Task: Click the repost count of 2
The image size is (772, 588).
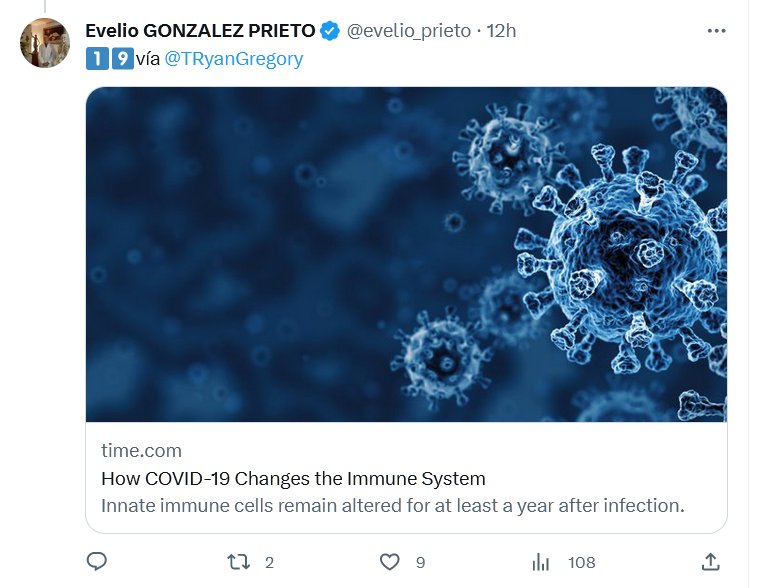Action: (x=269, y=563)
